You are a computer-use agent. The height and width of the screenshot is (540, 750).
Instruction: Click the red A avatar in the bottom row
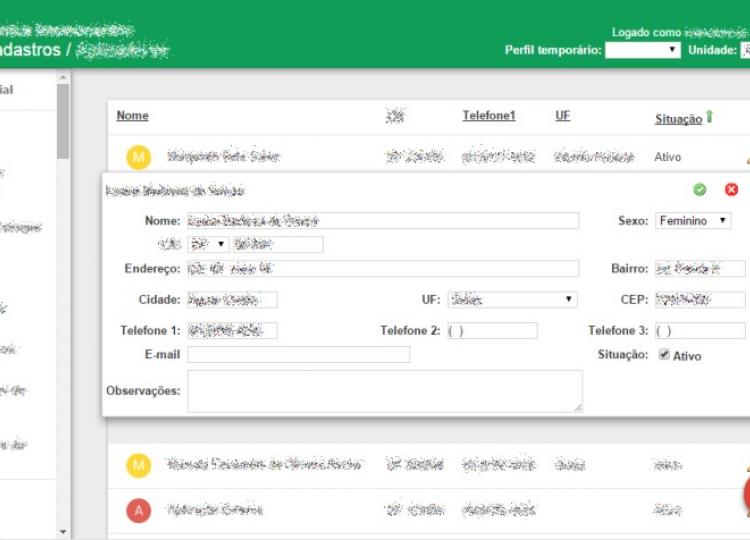coord(139,510)
